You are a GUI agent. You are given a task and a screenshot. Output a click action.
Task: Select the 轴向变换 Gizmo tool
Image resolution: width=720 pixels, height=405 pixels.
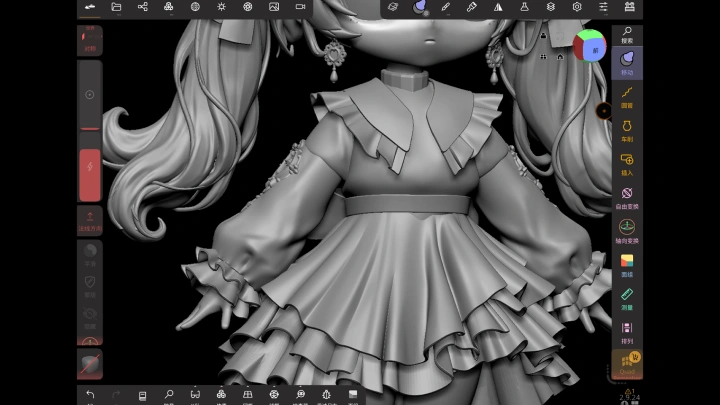coord(627,232)
